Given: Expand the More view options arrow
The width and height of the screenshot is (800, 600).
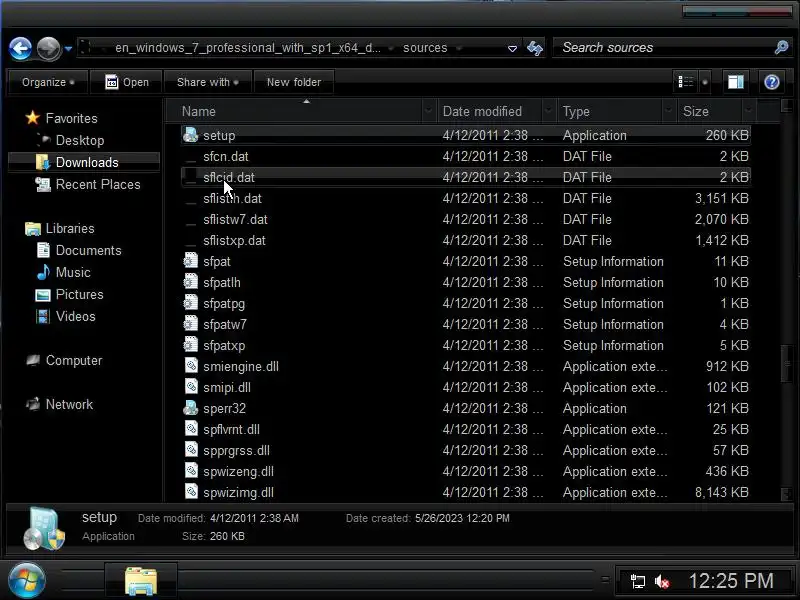Looking at the screenshot, I should click(x=705, y=82).
